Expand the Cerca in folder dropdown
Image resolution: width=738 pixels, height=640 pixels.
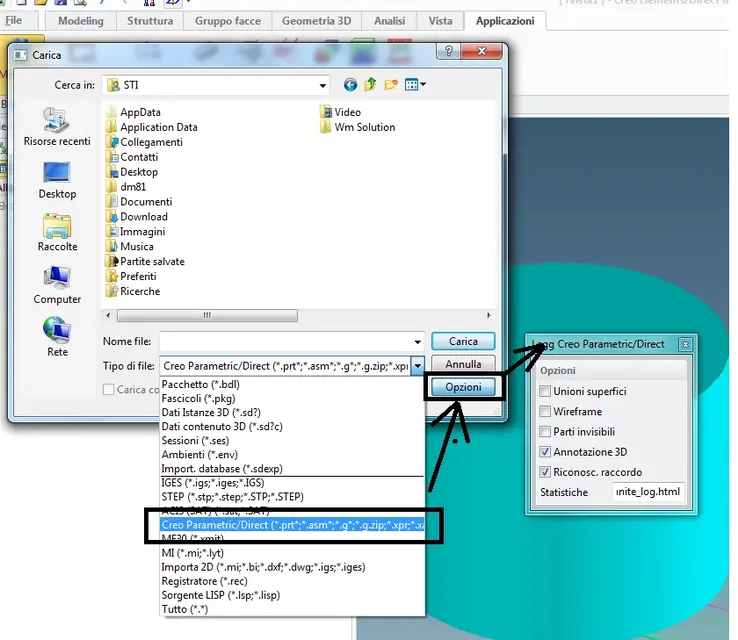point(322,86)
